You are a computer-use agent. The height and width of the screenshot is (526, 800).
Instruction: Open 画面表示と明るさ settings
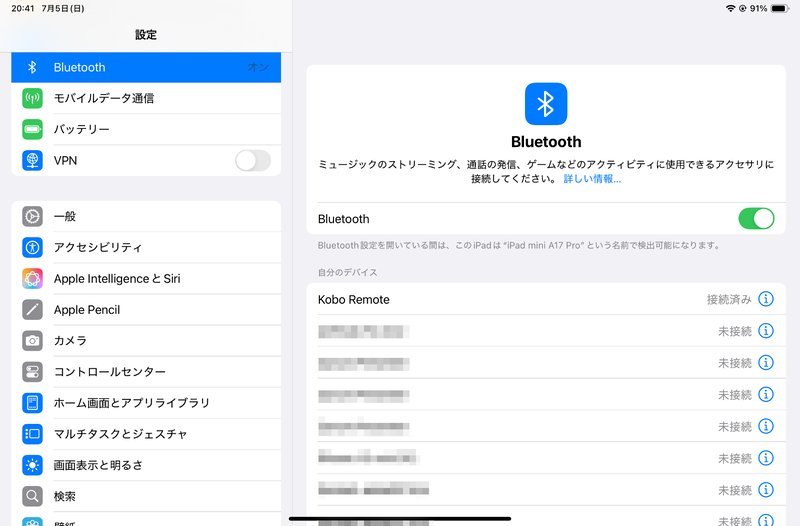[x=146, y=465]
